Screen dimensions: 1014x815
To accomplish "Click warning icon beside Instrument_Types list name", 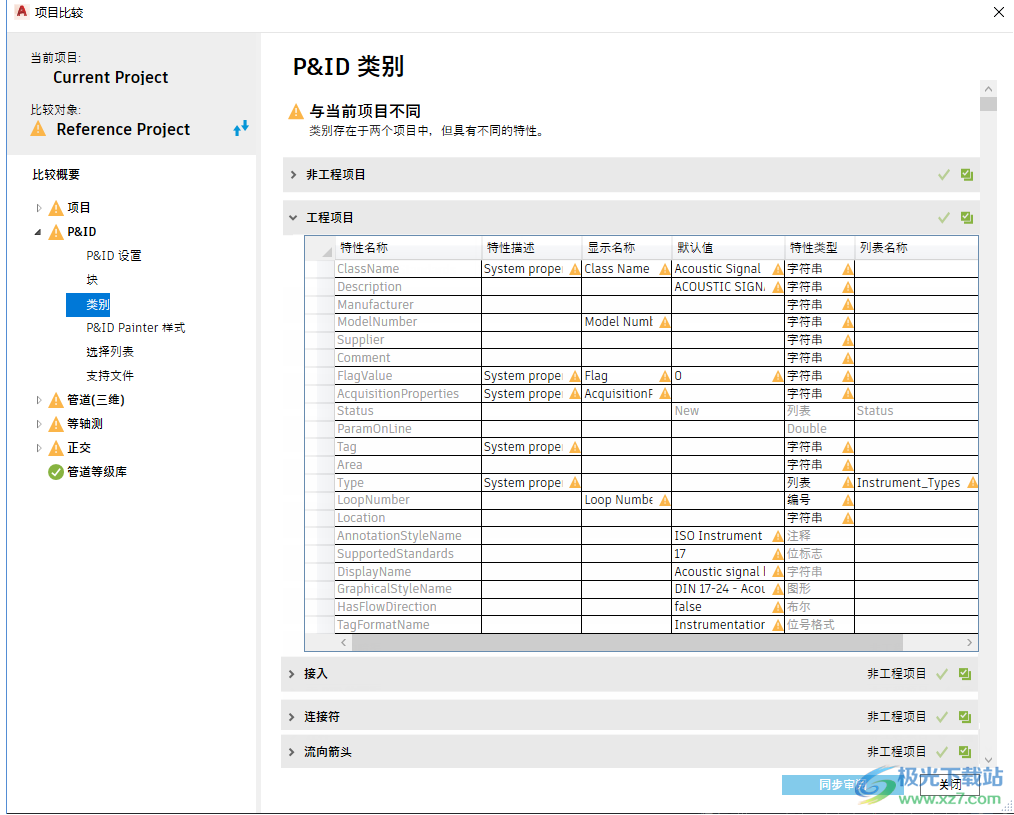I will click(x=972, y=483).
